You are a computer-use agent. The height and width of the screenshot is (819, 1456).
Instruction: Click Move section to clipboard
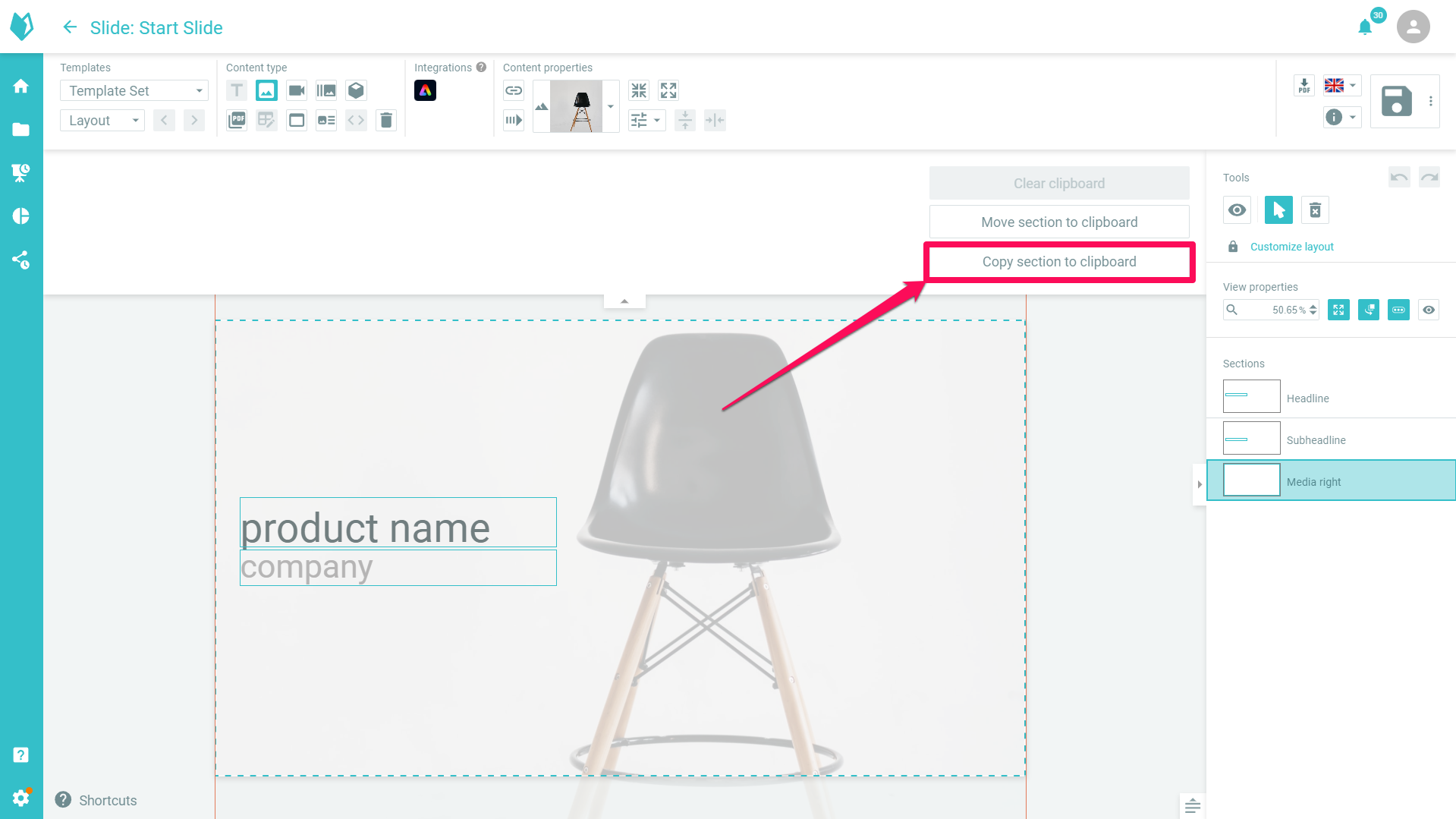[1058, 222]
